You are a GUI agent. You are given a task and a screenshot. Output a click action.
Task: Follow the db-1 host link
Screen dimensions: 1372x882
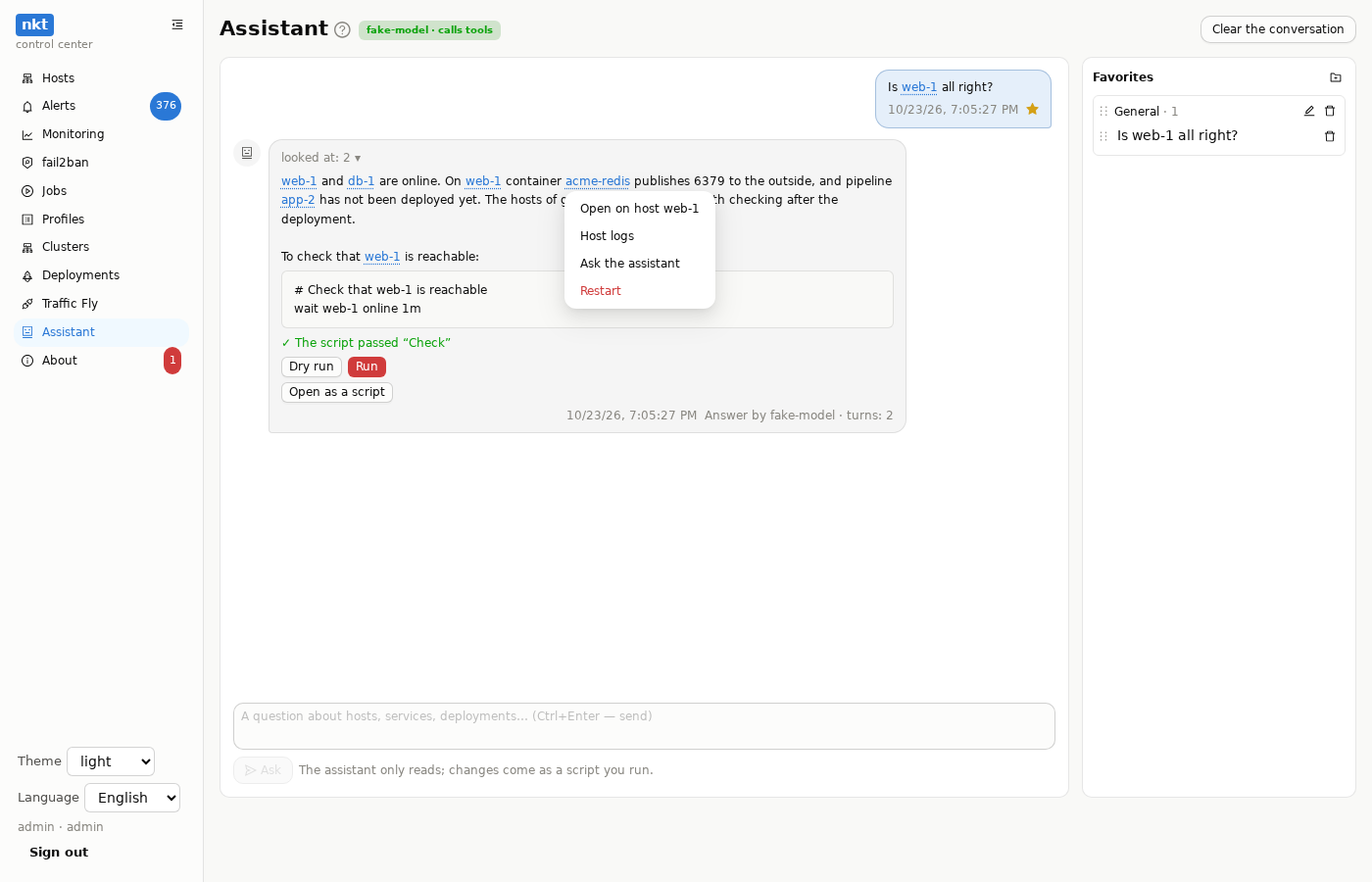(362, 181)
